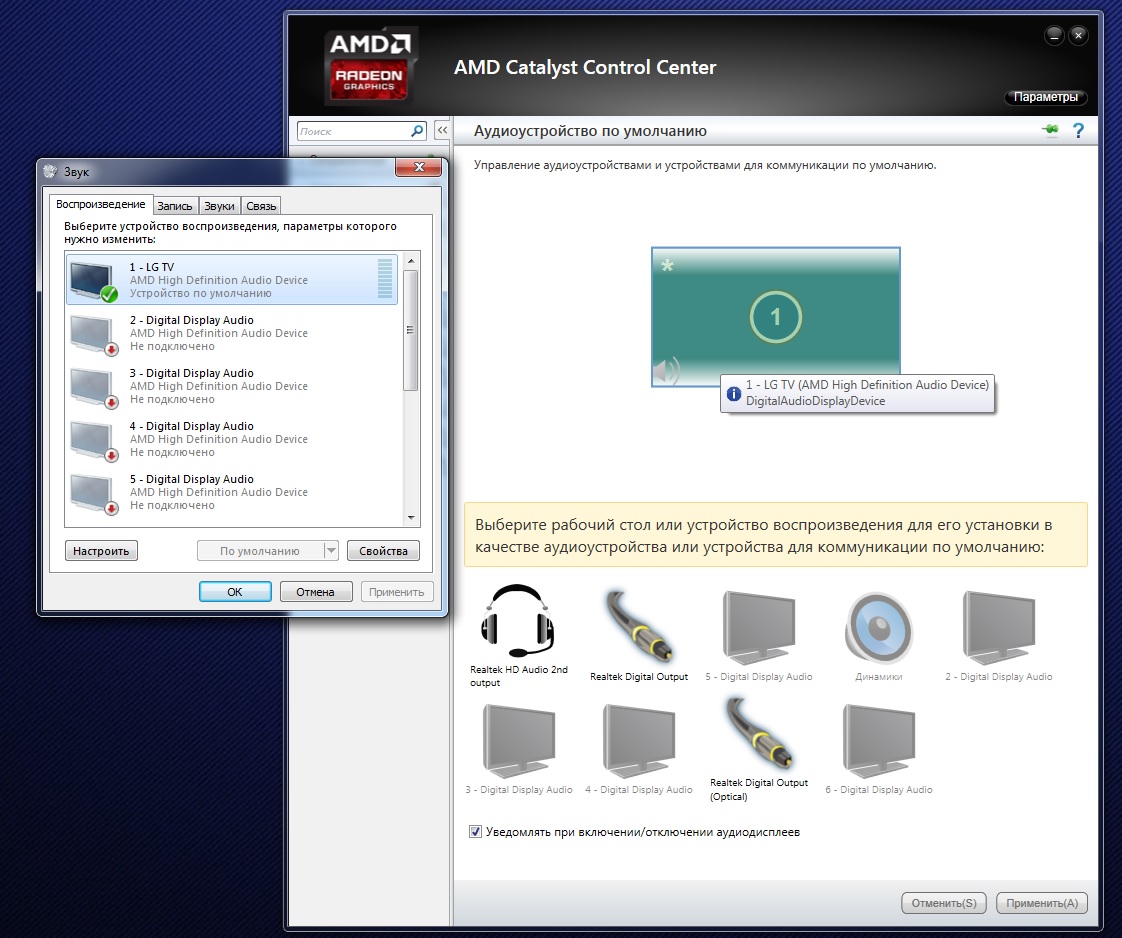Close the Звук dialog window
This screenshot has height=938, width=1122.
(419, 167)
